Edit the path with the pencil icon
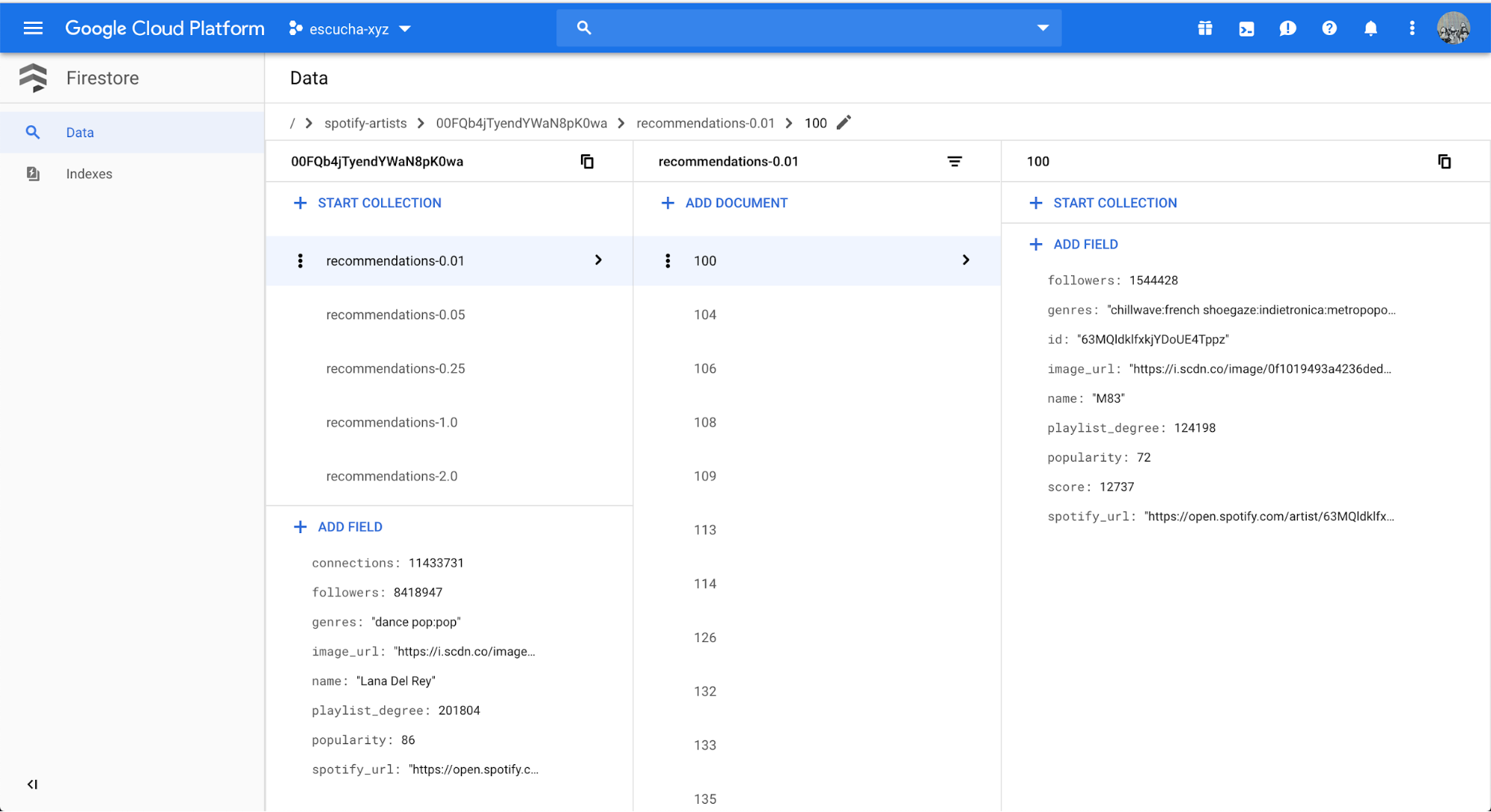The height and width of the screenshot is (812, 1491). point(844,122)
